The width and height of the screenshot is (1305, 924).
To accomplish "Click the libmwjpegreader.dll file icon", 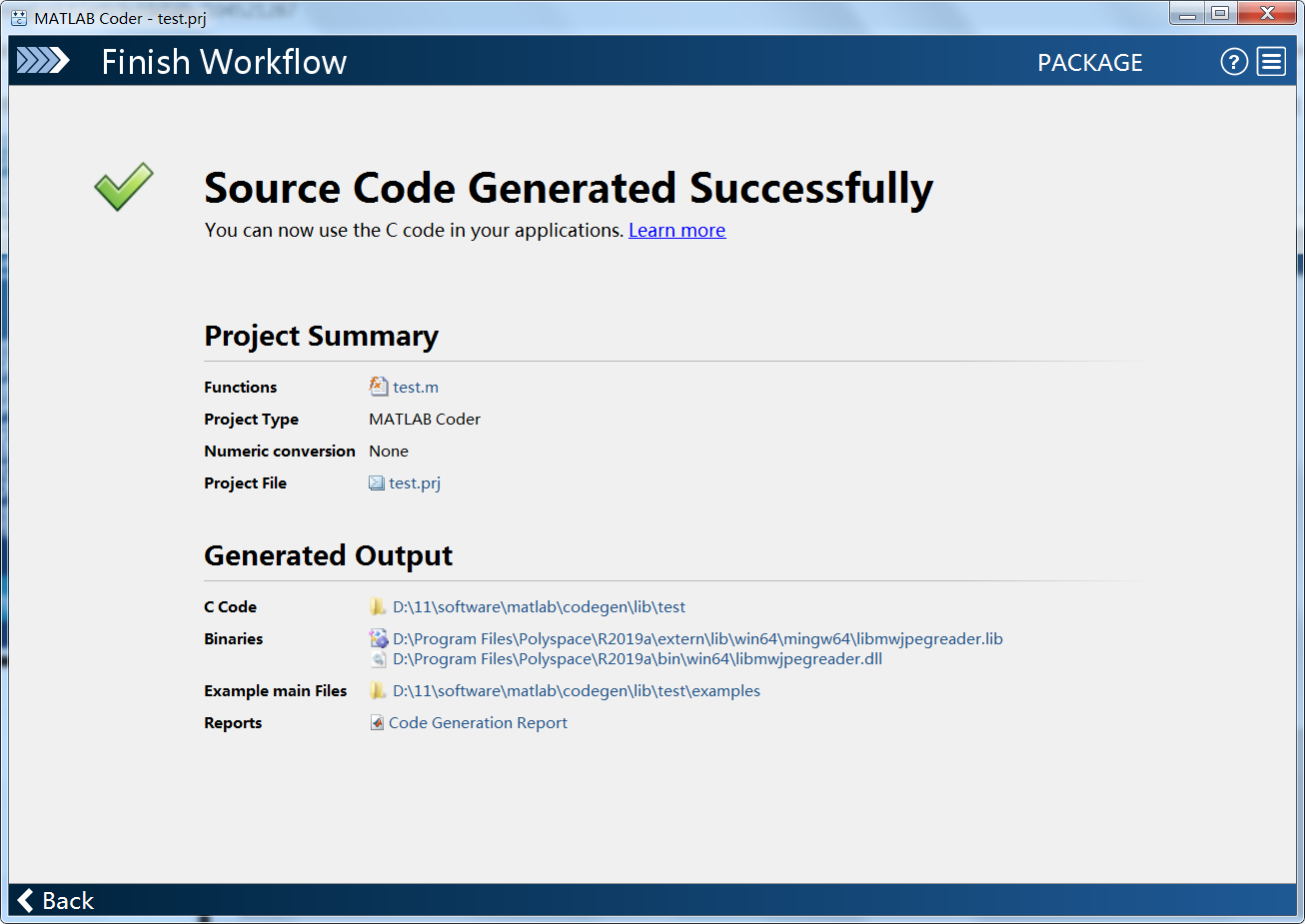I will click(x=378, y=659).
